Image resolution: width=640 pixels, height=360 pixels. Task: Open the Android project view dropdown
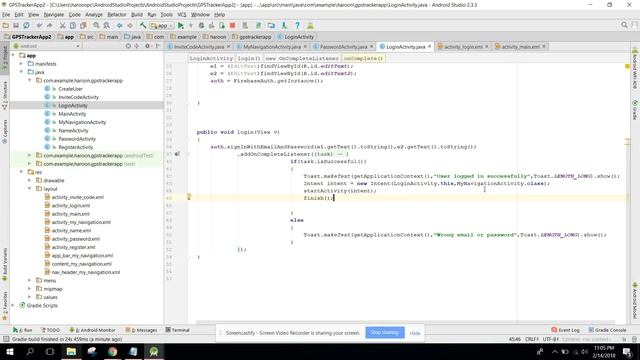click(x=47, y=46)
